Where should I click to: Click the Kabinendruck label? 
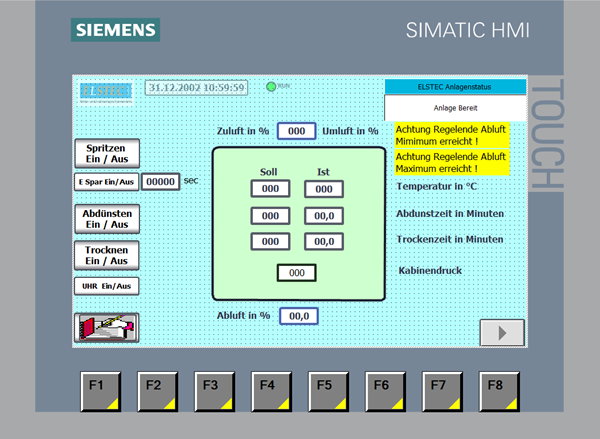pyautogui.click(x=430, y=271)
